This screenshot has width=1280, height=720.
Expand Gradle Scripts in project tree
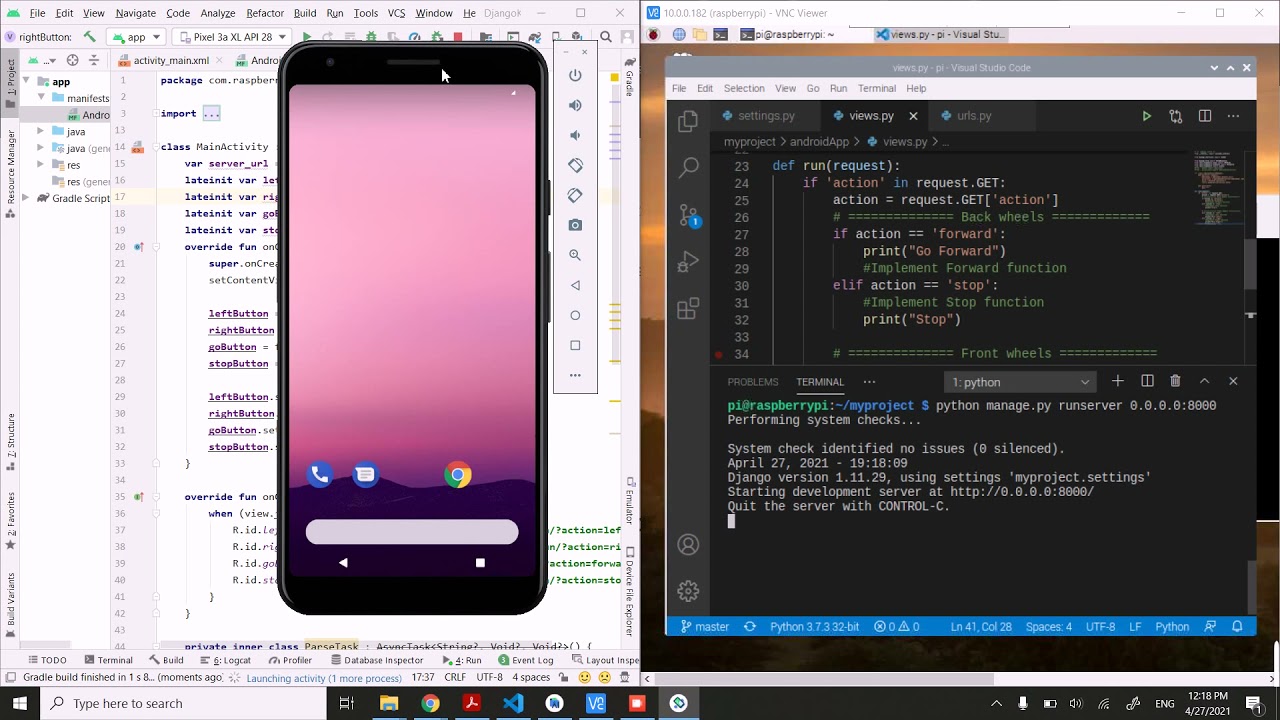point(26,198)
